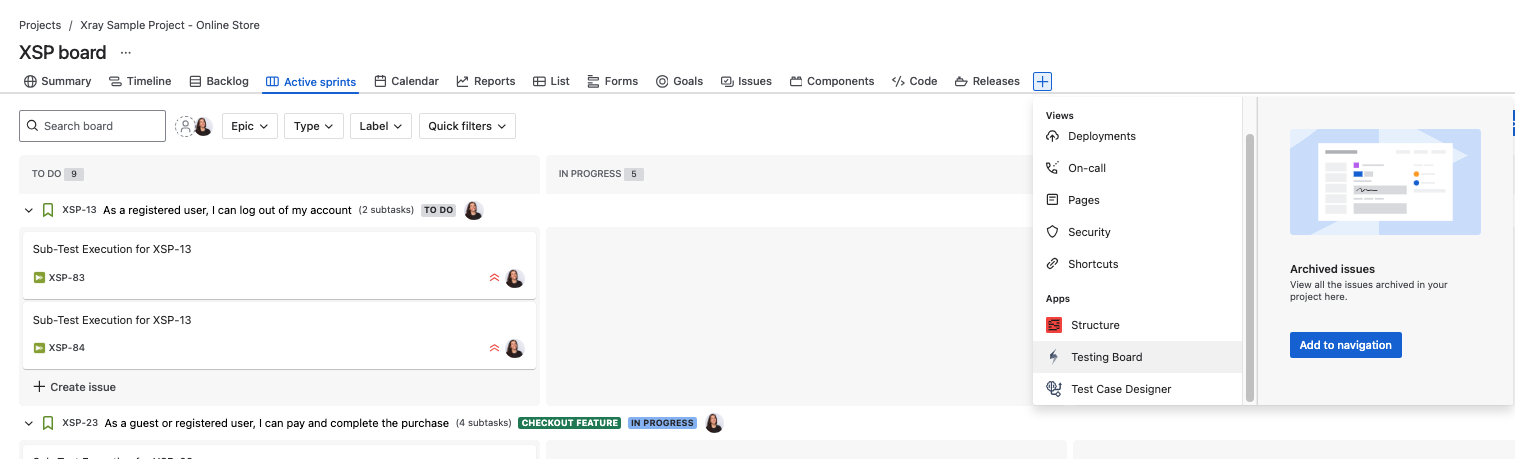The height and width of the screenshot is (459, 1515).
Task: Go to the Backlog tab
Action: (218, 81)
